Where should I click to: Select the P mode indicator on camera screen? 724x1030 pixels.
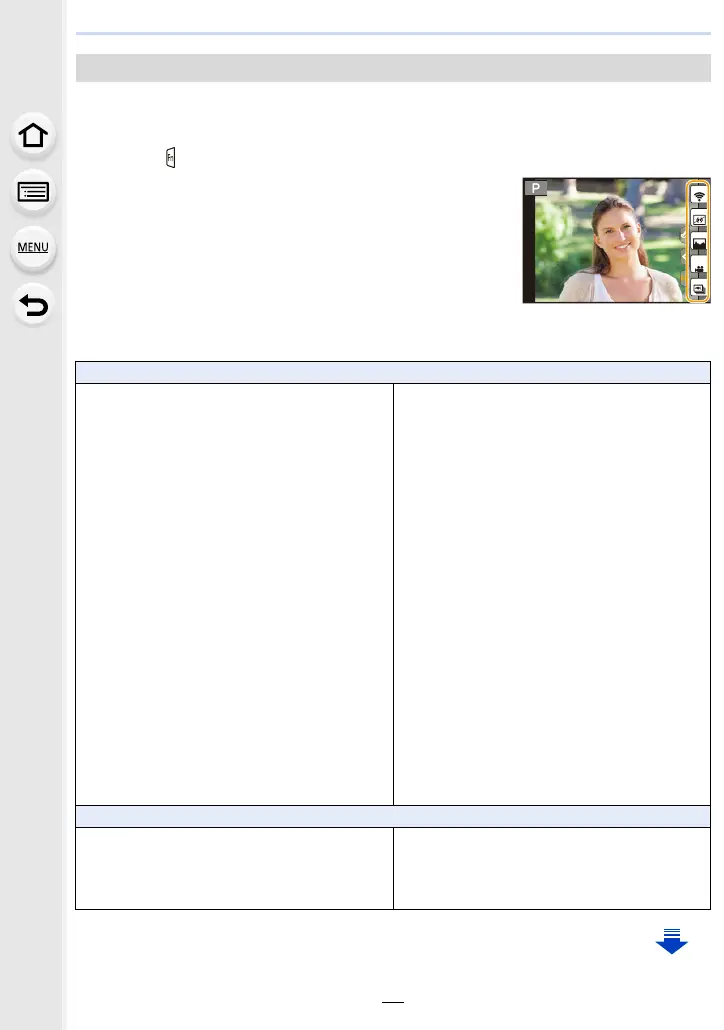coord(535,188)
